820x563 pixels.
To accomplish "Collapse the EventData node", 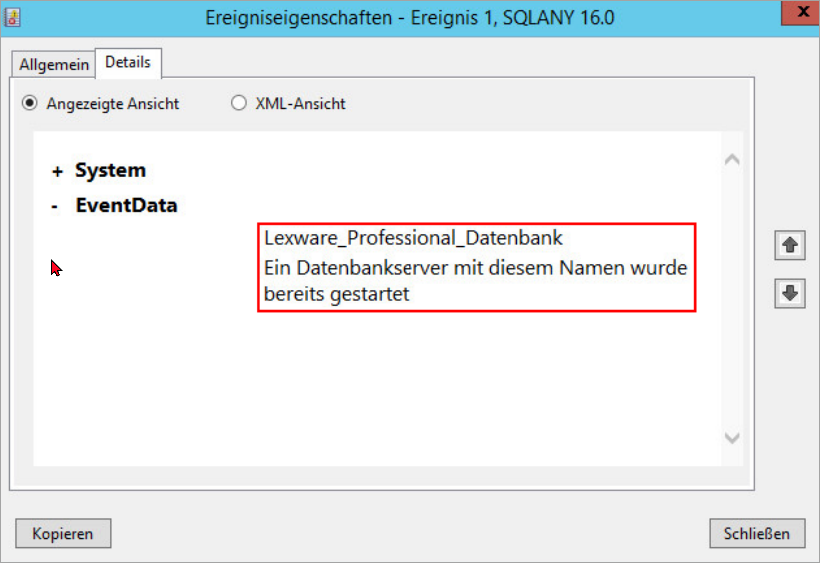I will pos(54,206).
